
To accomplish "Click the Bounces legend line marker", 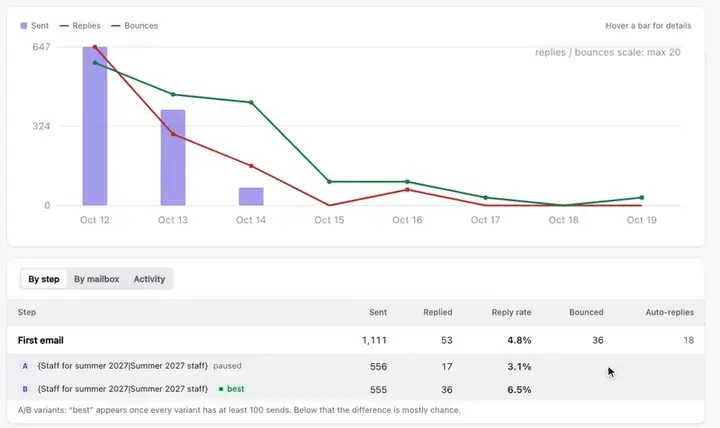I will [x=116, y=26].
